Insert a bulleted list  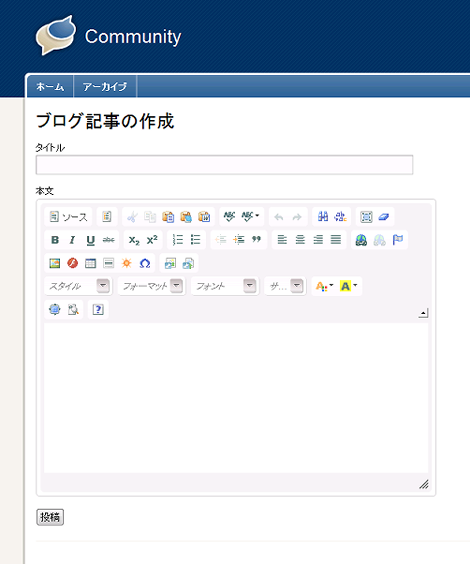click(x=196, y=240)
